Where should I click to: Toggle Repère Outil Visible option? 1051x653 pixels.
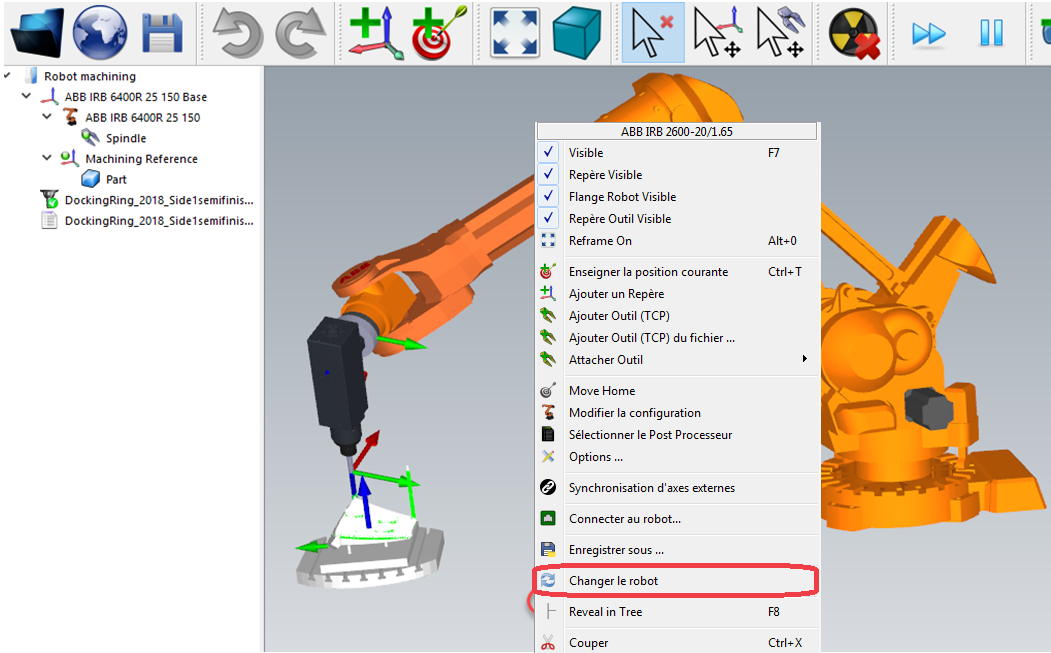tap(678, 219)
